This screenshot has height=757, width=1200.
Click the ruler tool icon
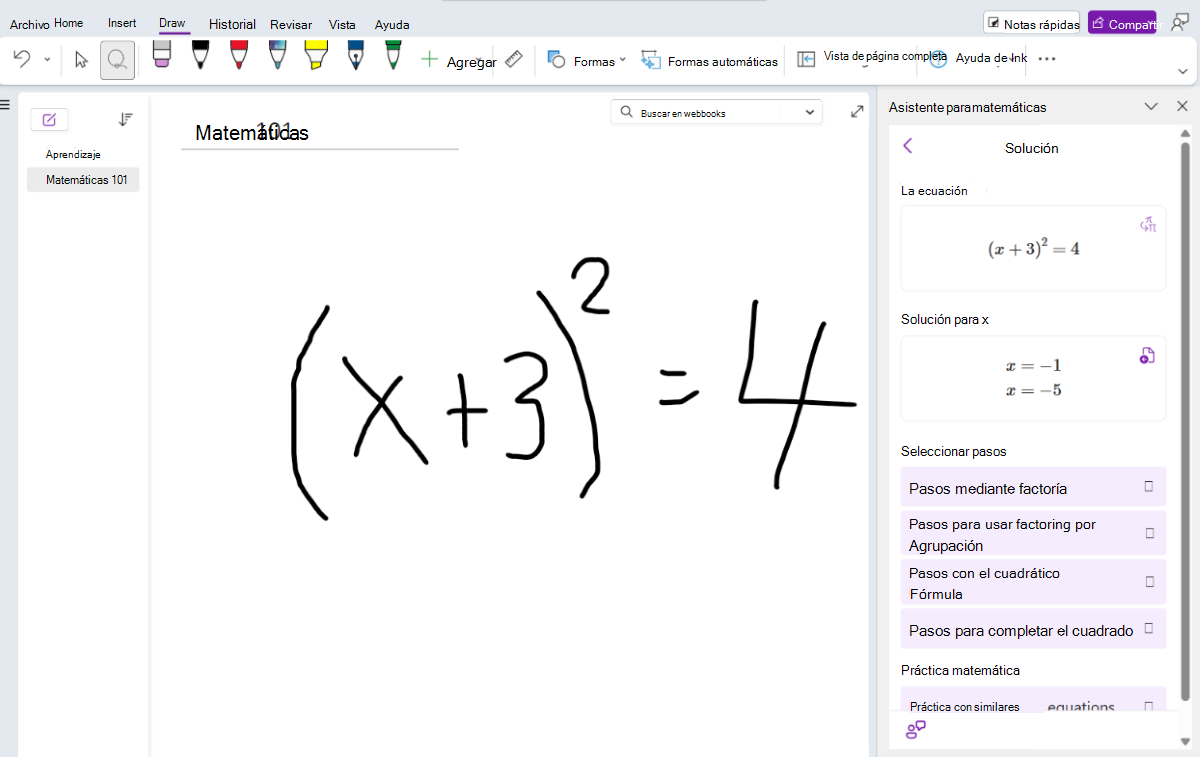click(x=512, y=60)
